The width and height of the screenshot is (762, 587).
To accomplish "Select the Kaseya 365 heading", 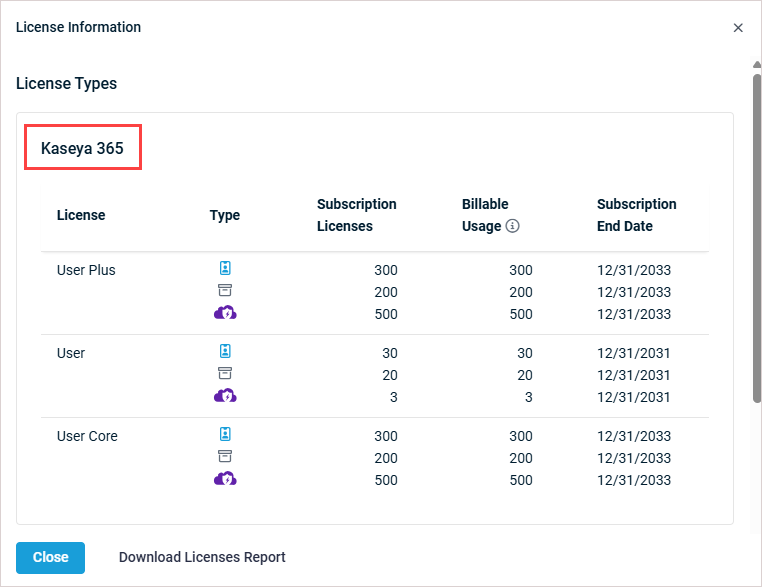I will (82, 148).
